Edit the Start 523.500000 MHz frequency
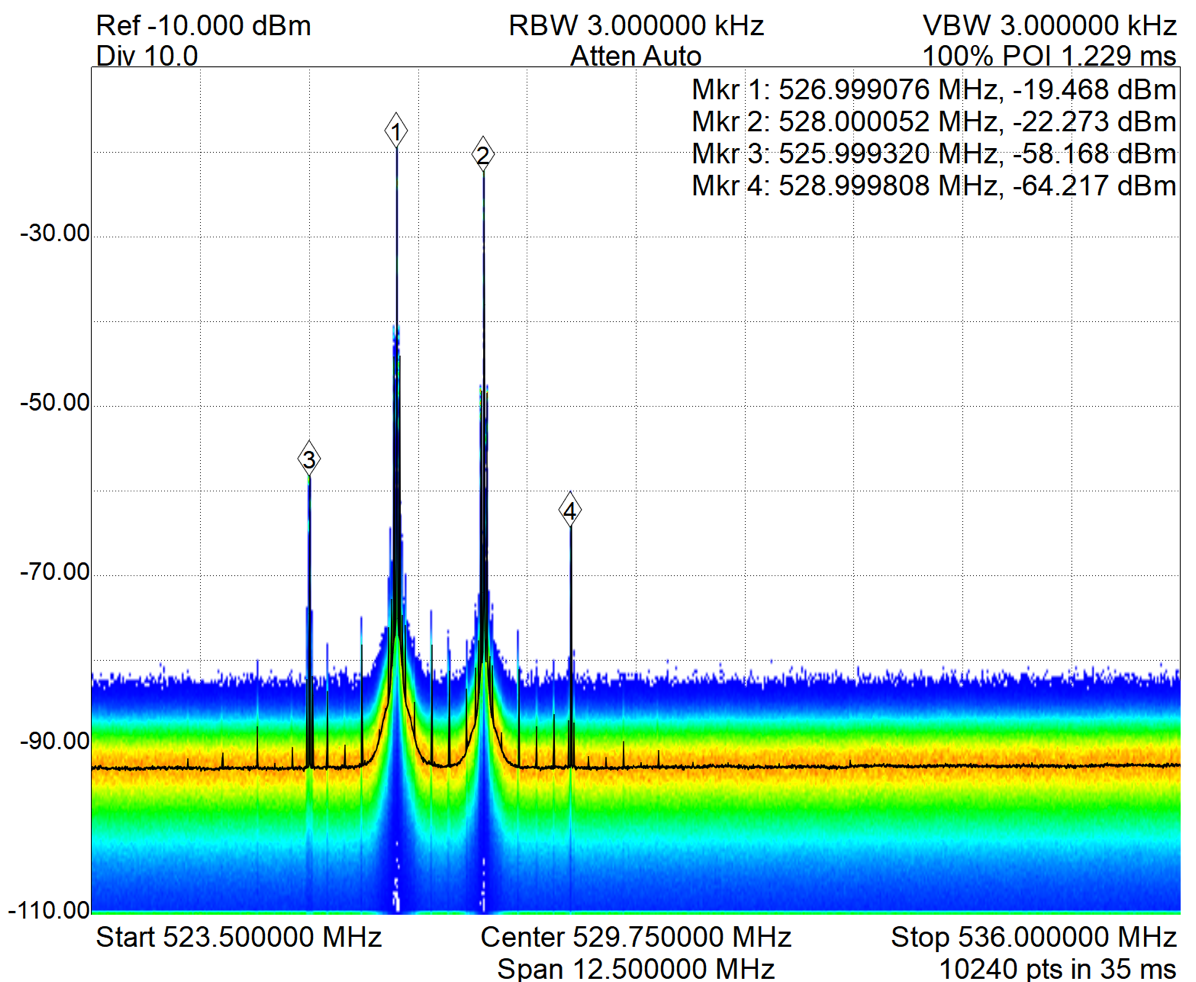This screenshot has height=982, width=1196. point(238,938)
